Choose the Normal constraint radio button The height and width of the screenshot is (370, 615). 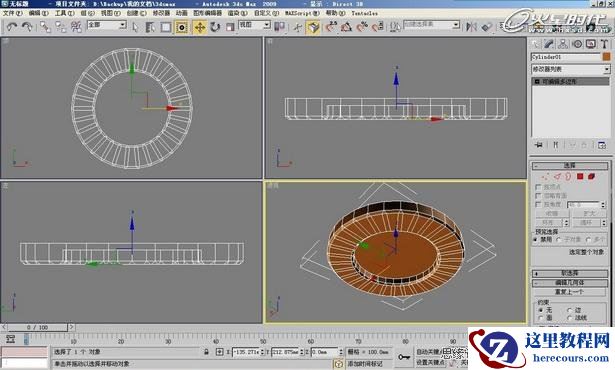pos(570,318)
